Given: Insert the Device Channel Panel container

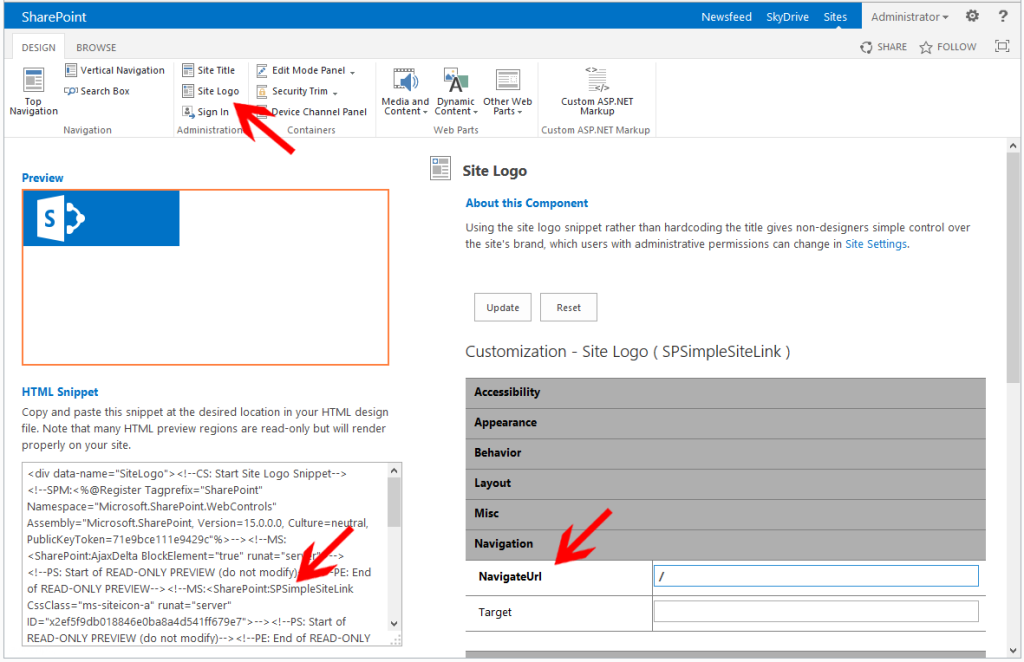Looking at the screenshot, I should coord(311,112).
